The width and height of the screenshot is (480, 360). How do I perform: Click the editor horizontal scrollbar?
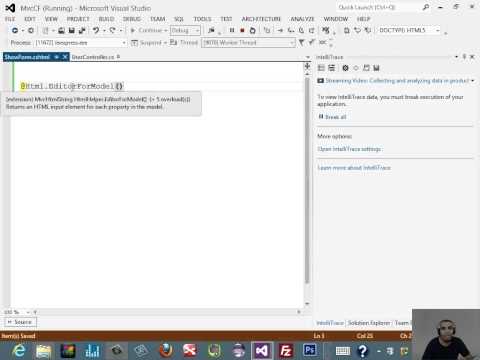pyautogui.click(x=167, y=312)
